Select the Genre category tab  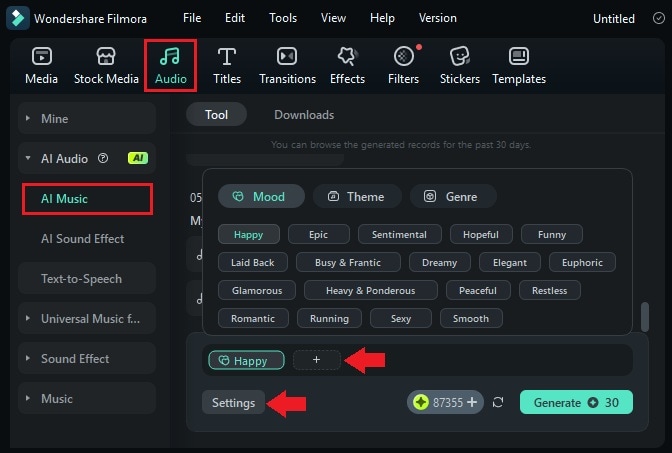[453, 196]
